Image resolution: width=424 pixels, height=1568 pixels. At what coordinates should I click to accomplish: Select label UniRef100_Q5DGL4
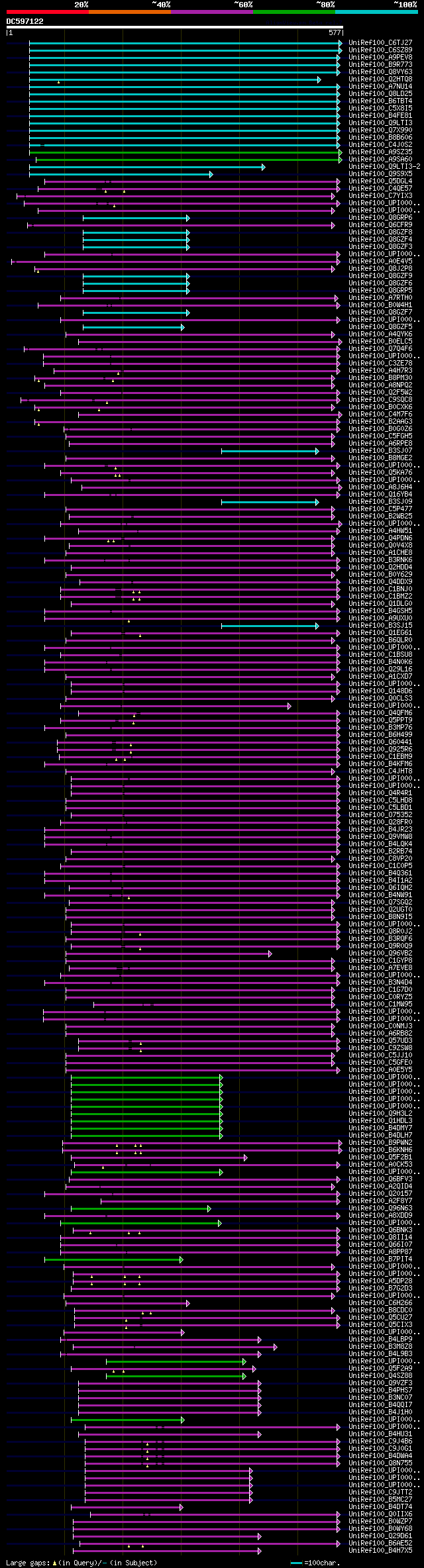point(380,181)
